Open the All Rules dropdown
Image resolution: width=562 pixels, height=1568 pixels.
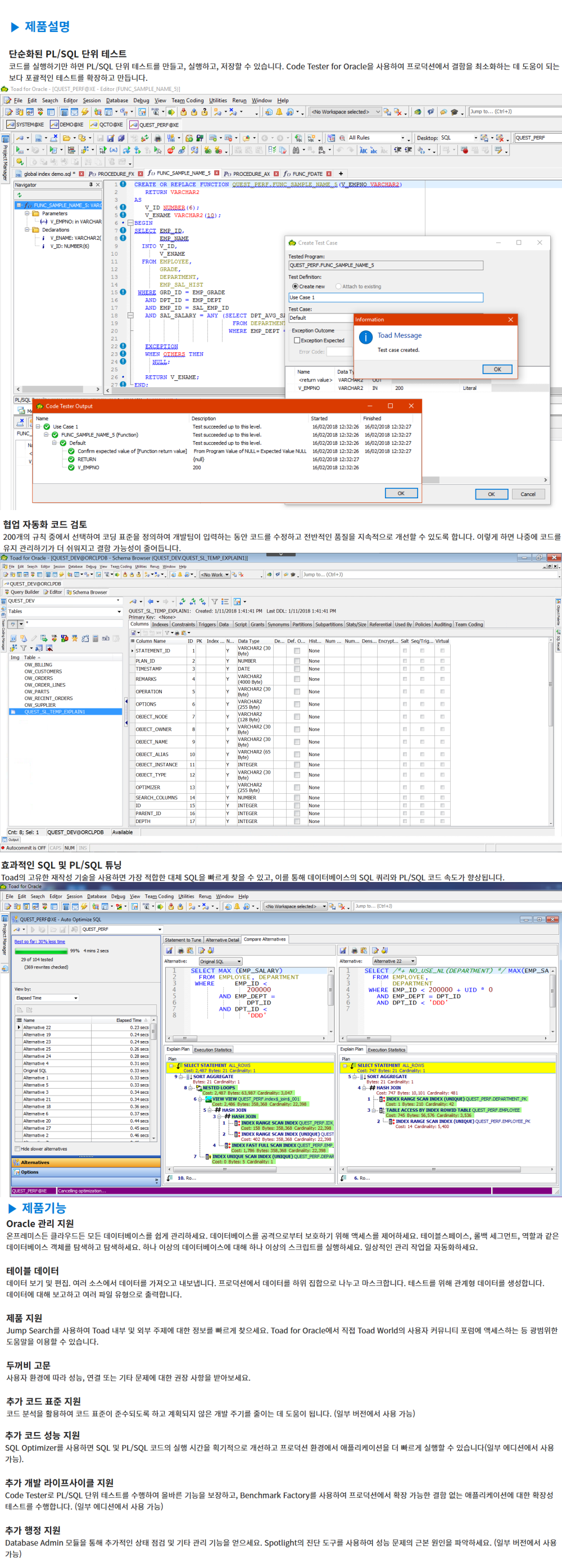pos(402,138)
